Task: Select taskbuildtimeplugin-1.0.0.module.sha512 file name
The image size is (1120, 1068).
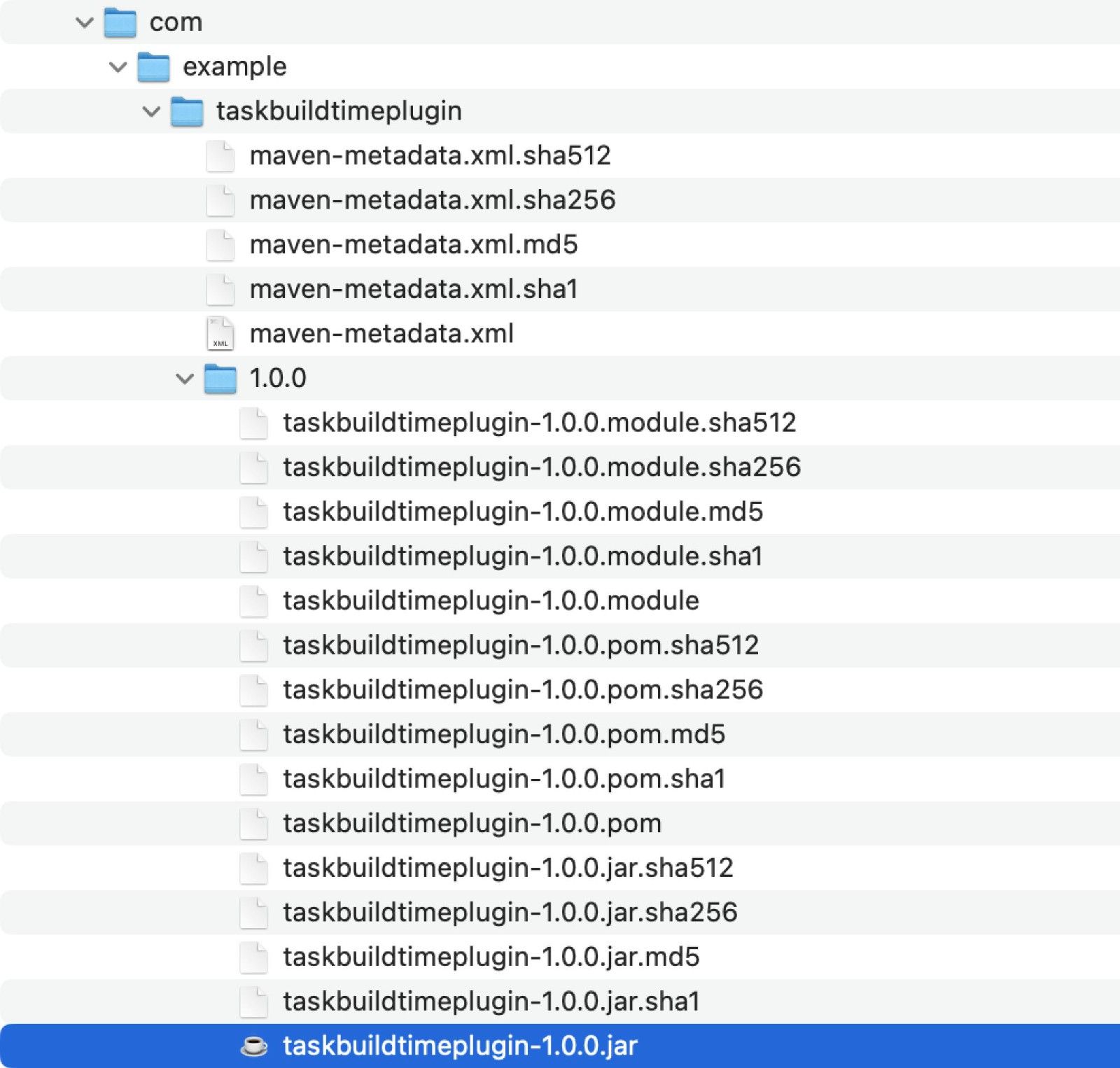Action: (540, 423)
